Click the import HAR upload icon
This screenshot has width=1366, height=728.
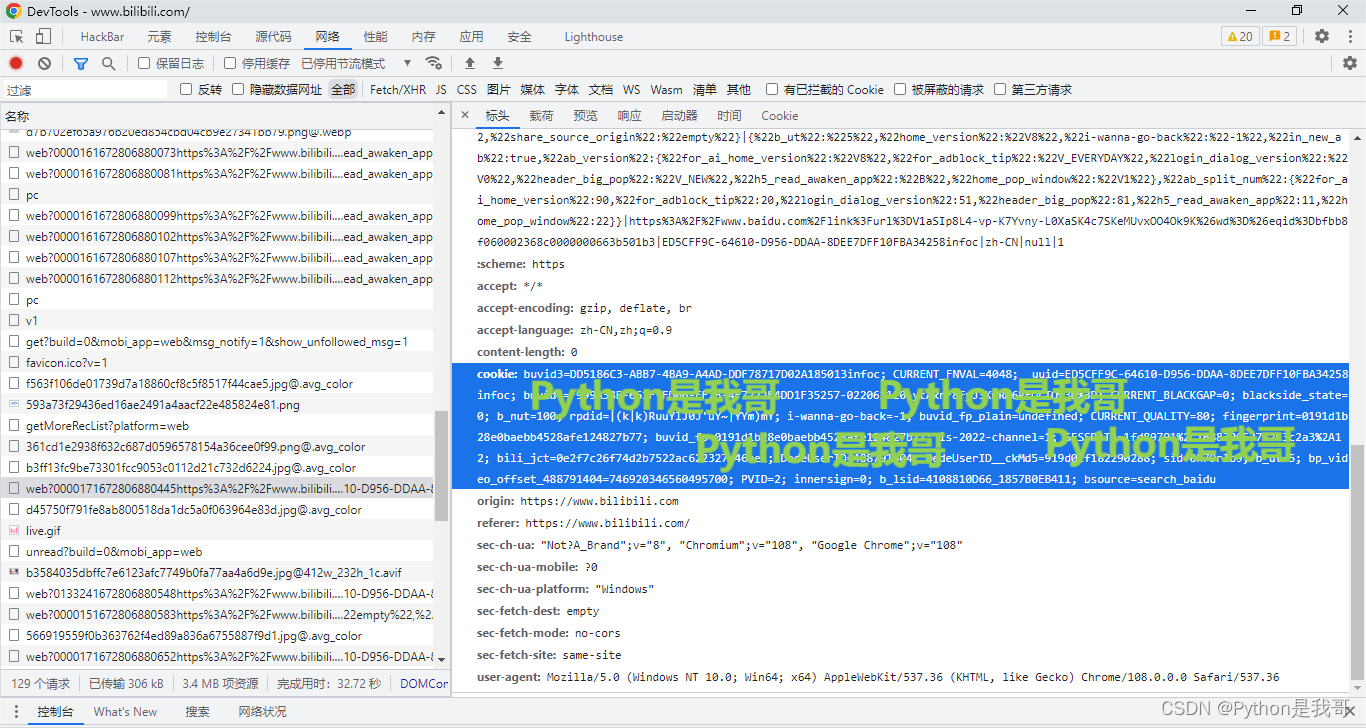(470, 63)
